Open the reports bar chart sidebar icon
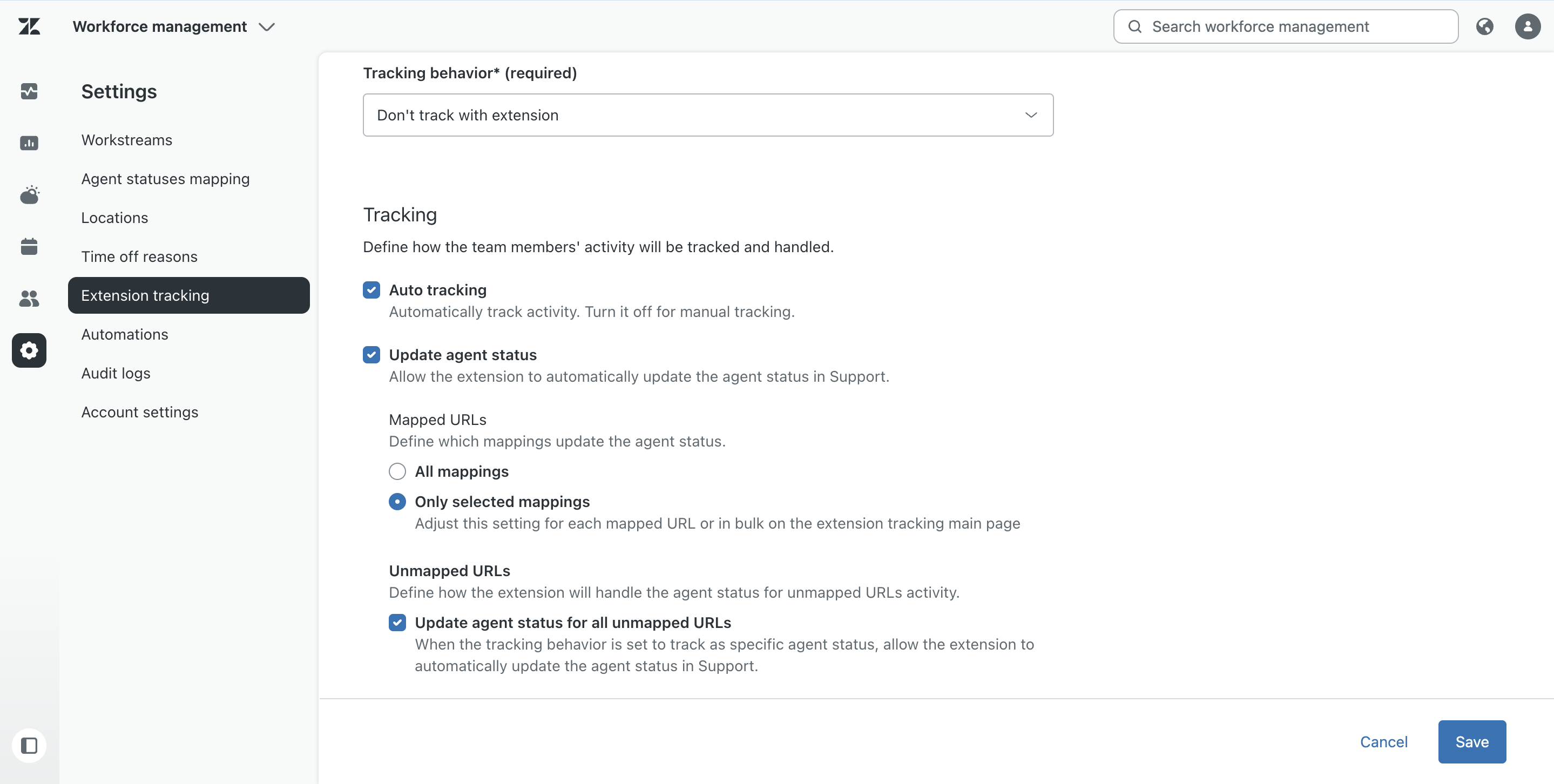Viewport: 1554px width, 784px height. pyautogui.click(x=29, y=143)
